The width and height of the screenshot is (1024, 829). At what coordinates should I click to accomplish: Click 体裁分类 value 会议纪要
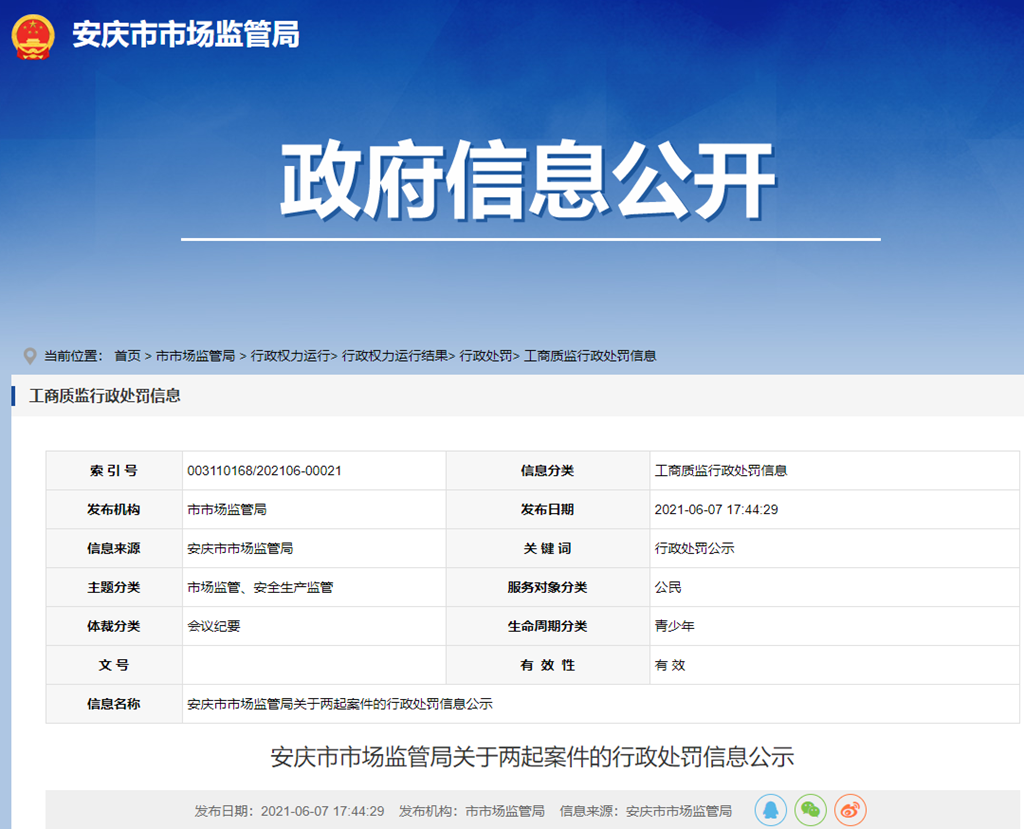214,626
